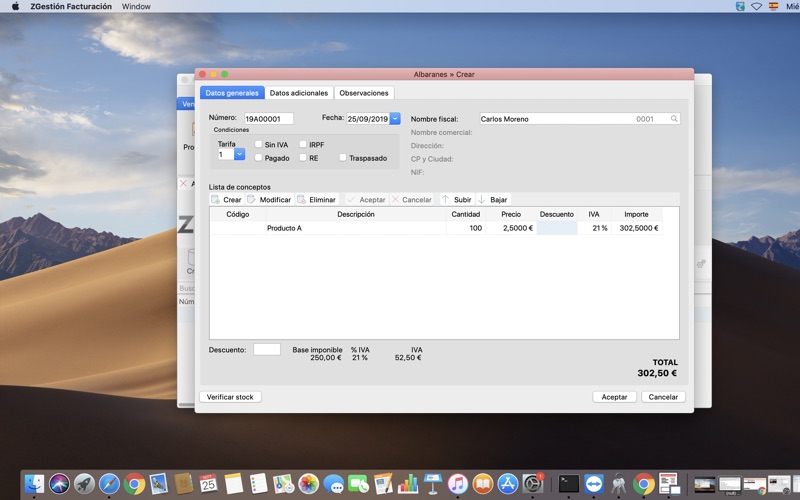800x500 pixels.
Task: Click the Descripción column header
Action: point(356,214)
